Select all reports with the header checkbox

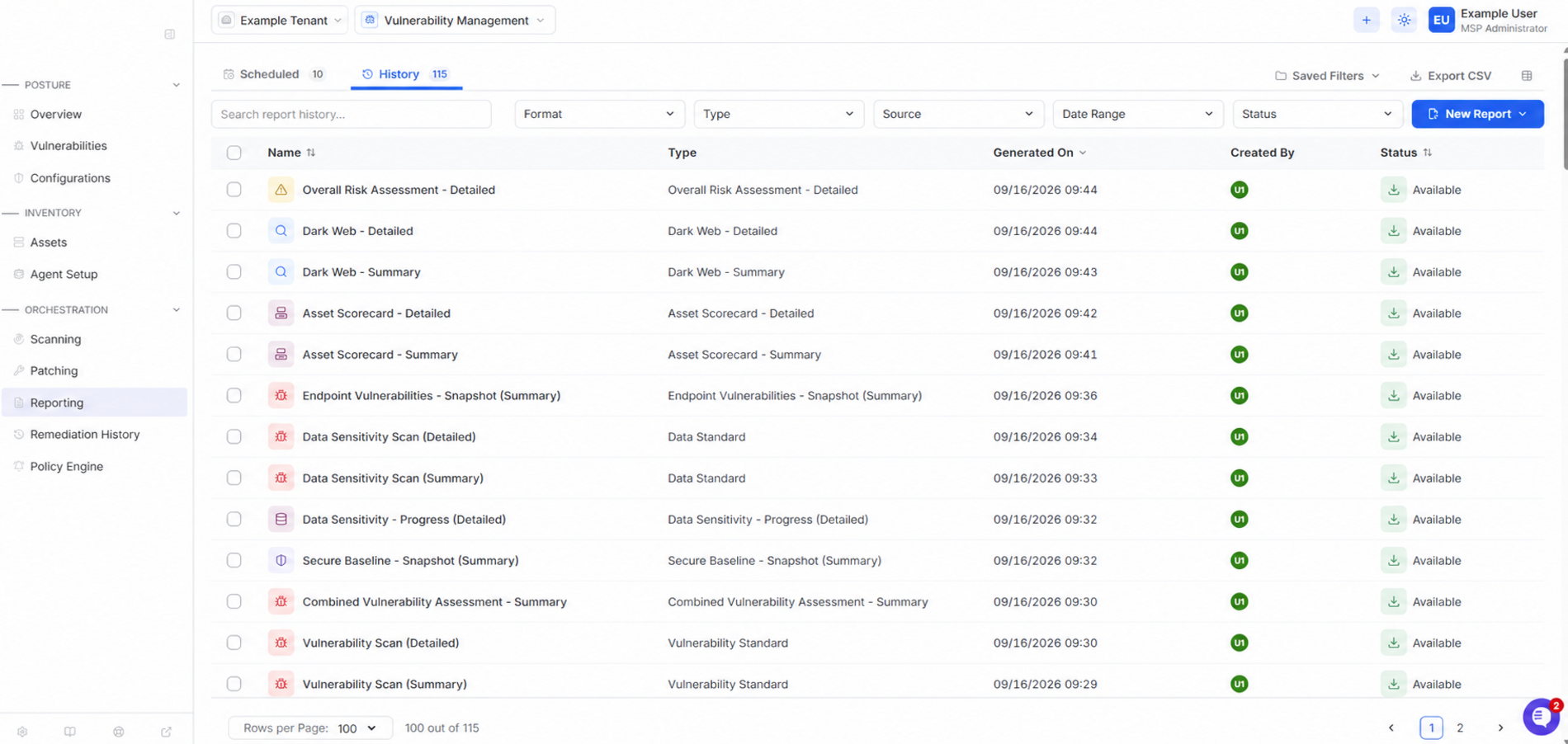pyautogui.click(x=234, y=153)
